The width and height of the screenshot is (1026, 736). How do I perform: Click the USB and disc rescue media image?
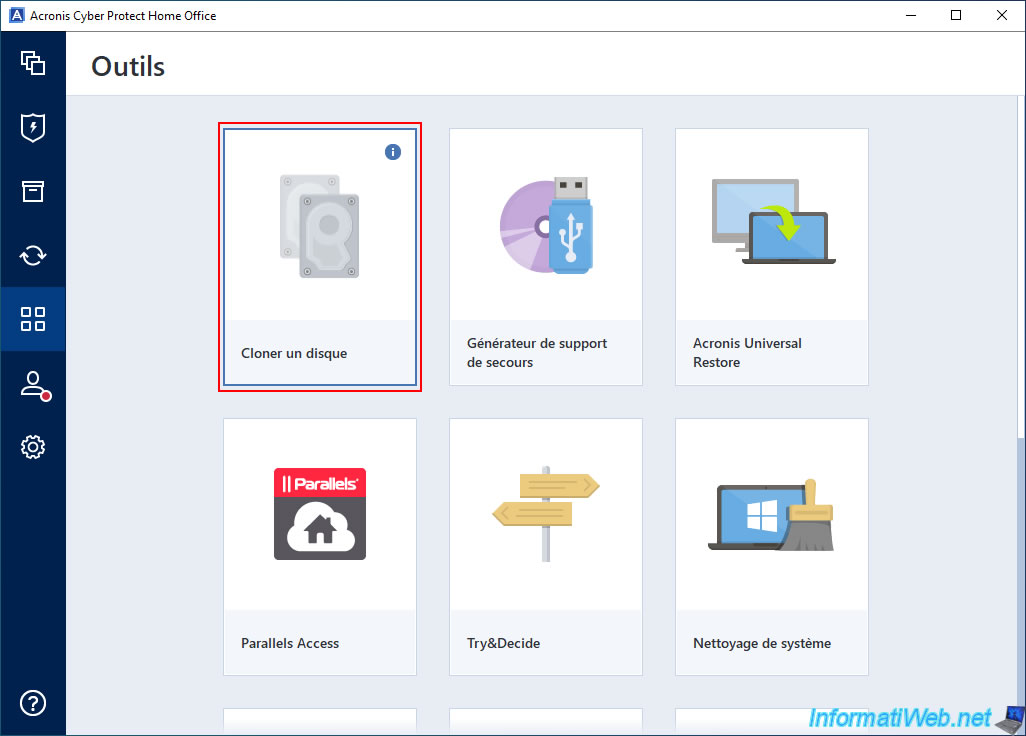point(546,225)
